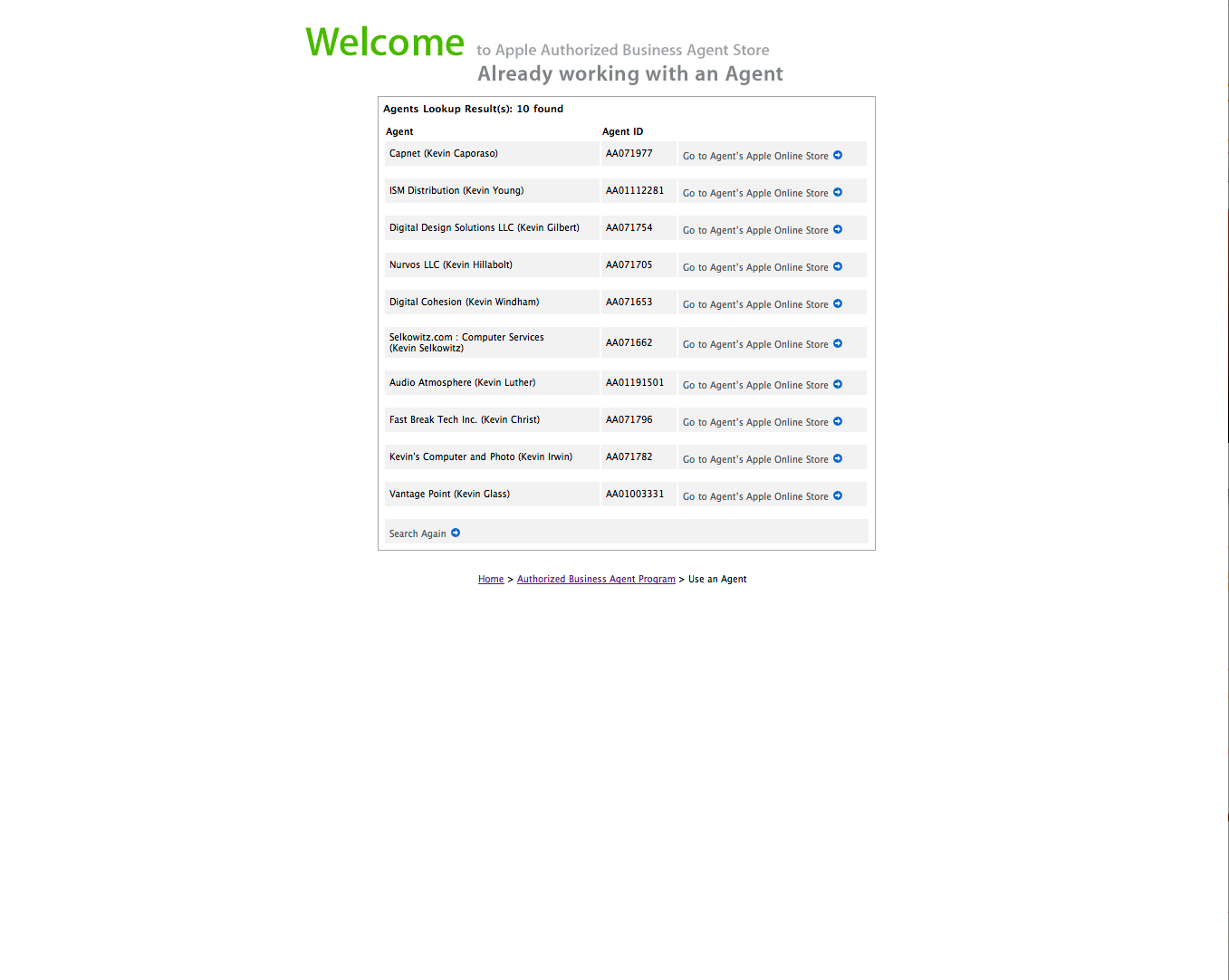Open Selkowitz.com agent's online store link
Viewport: 1229px width, 980px height.
[755, 344]
